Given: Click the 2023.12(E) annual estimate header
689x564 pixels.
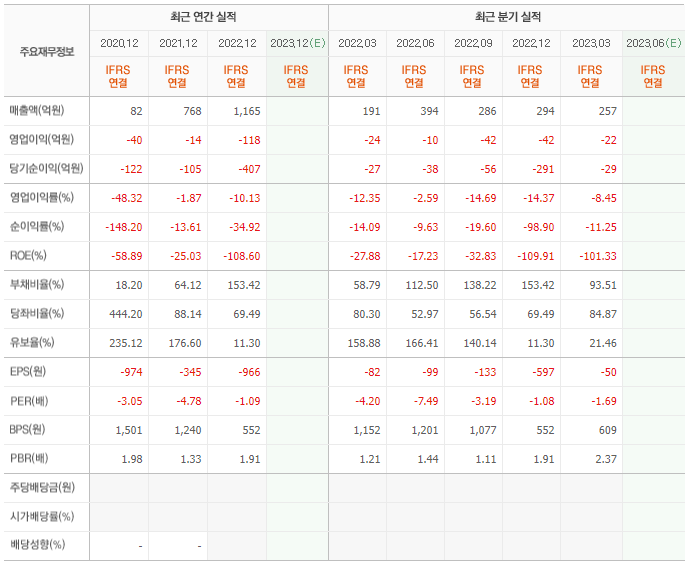Looking at the screenshot, I should point(297,43).
